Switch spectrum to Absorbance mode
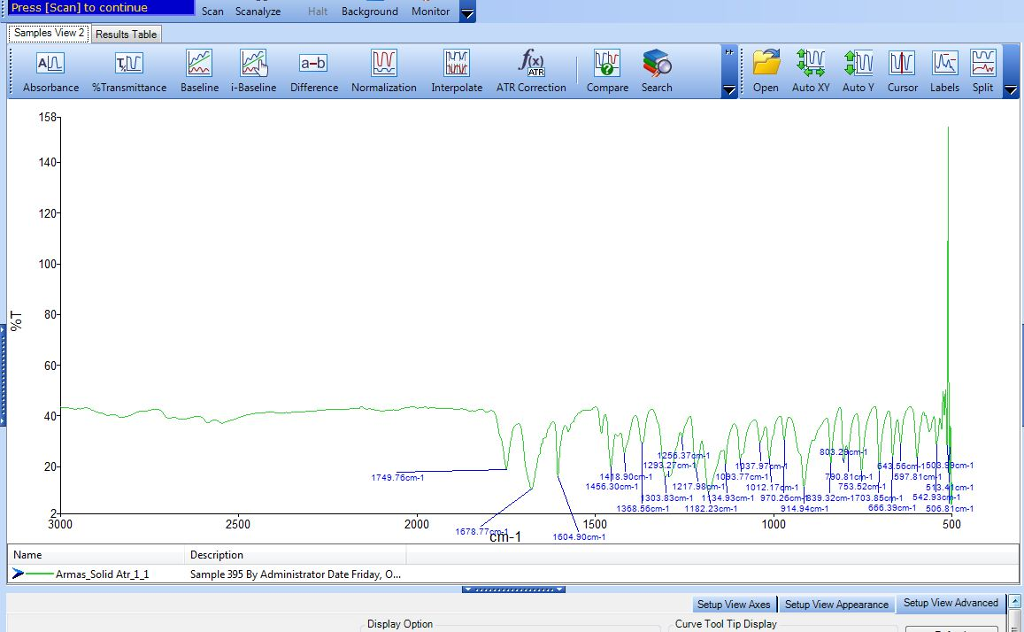 coord(50,71)
